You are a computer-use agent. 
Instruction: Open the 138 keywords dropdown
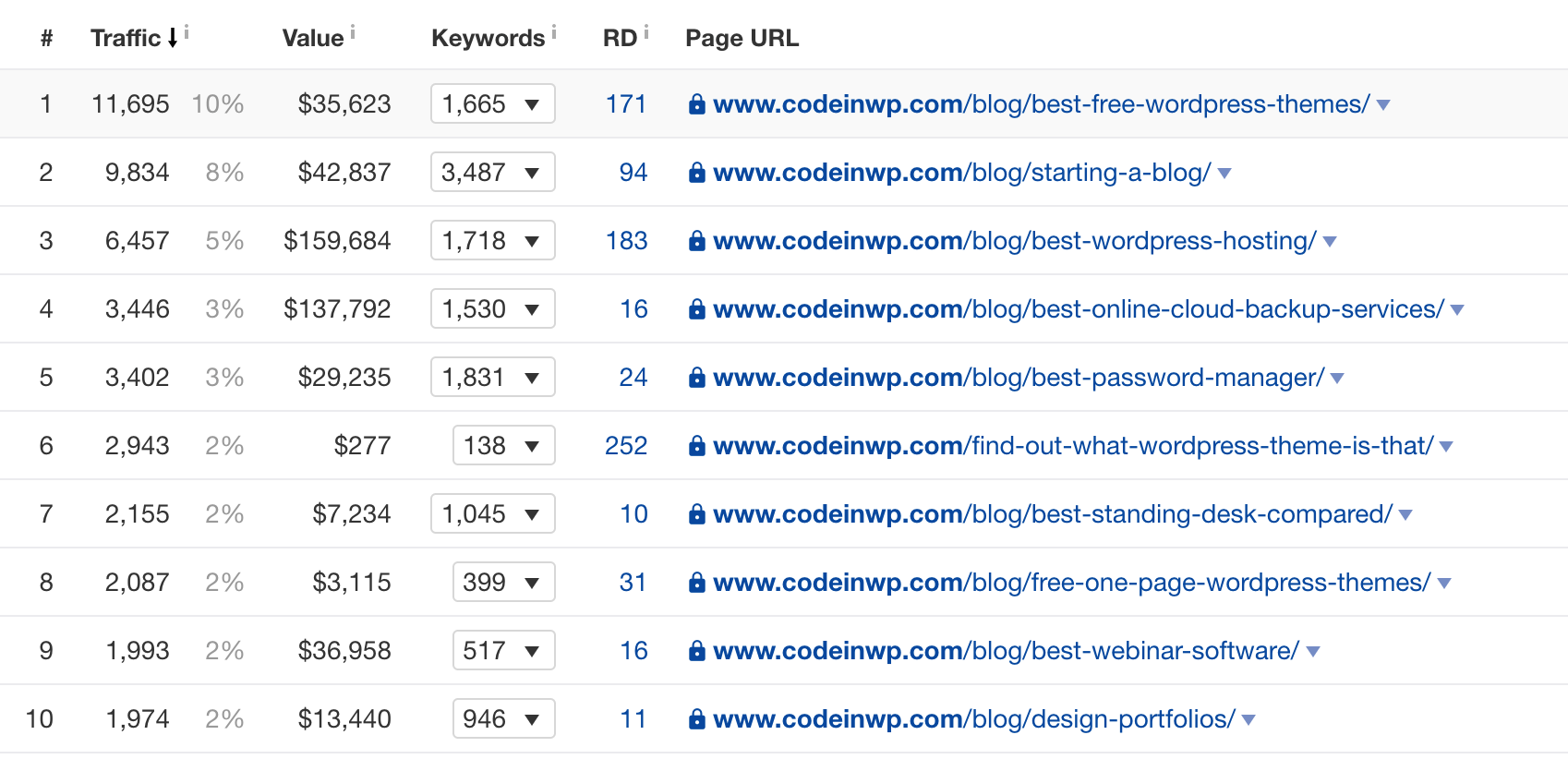(x=504, y=445)
